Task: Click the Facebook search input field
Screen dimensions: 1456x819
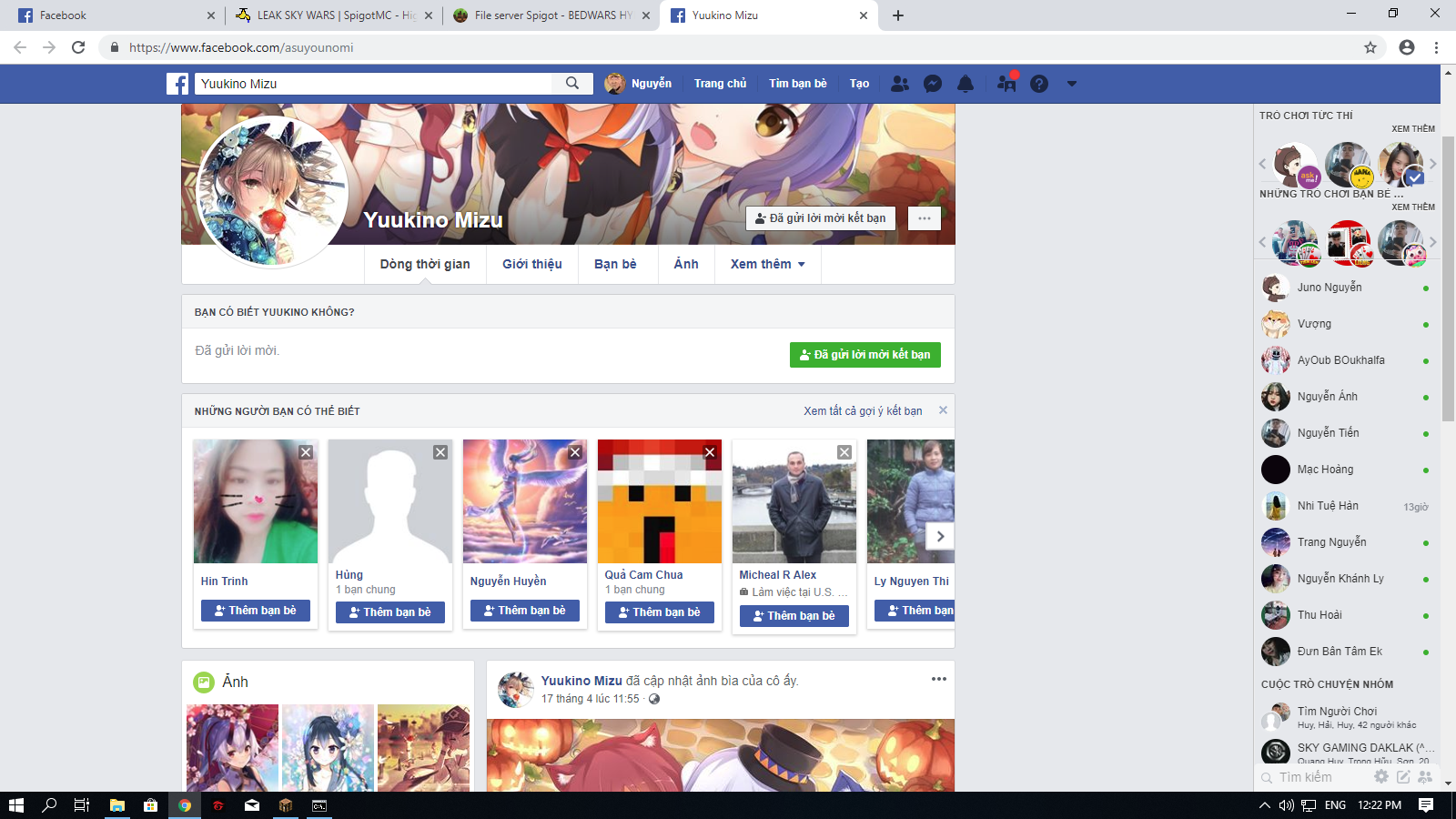Action: 373,84
